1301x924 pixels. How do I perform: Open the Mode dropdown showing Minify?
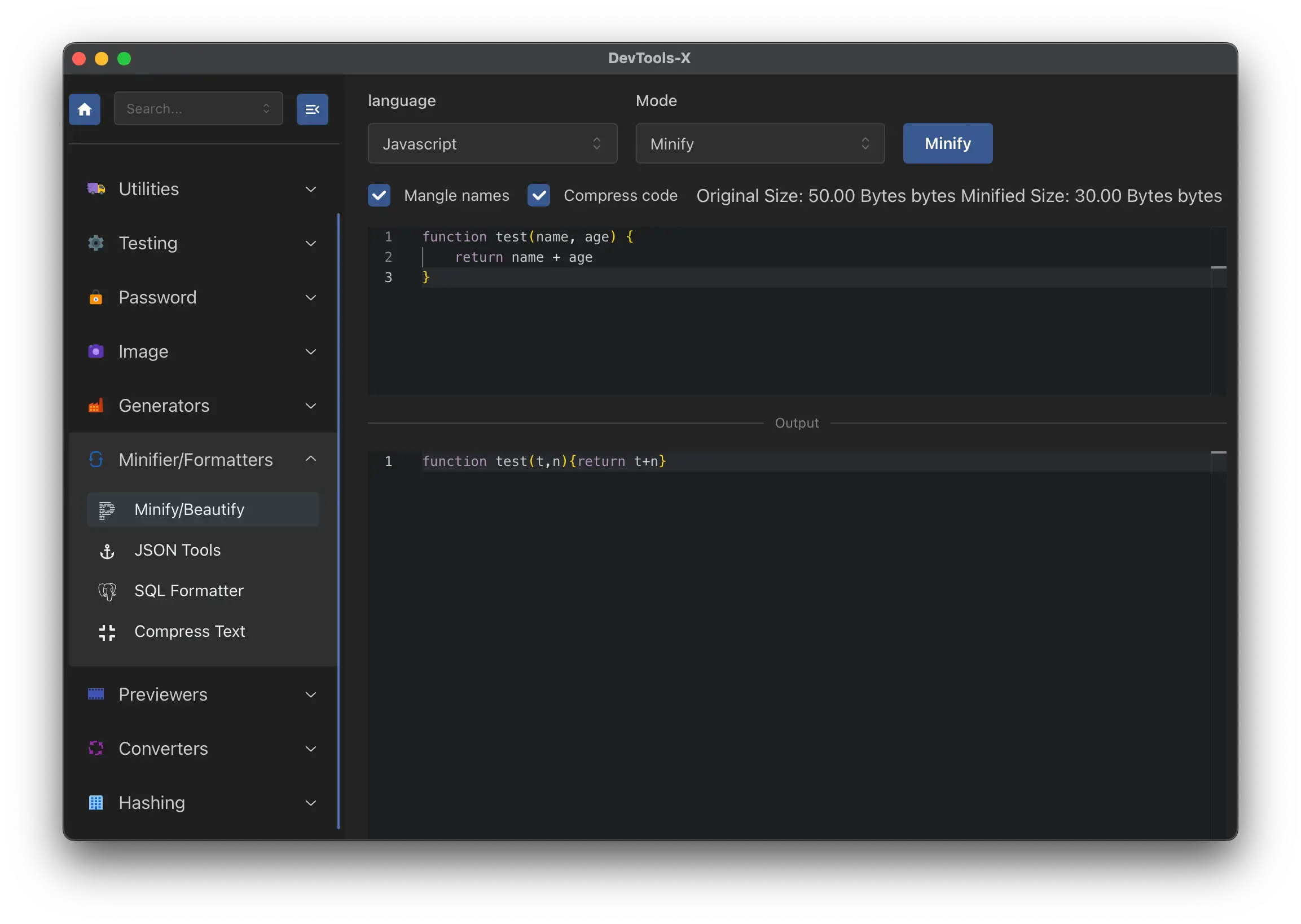coord(760,143)
